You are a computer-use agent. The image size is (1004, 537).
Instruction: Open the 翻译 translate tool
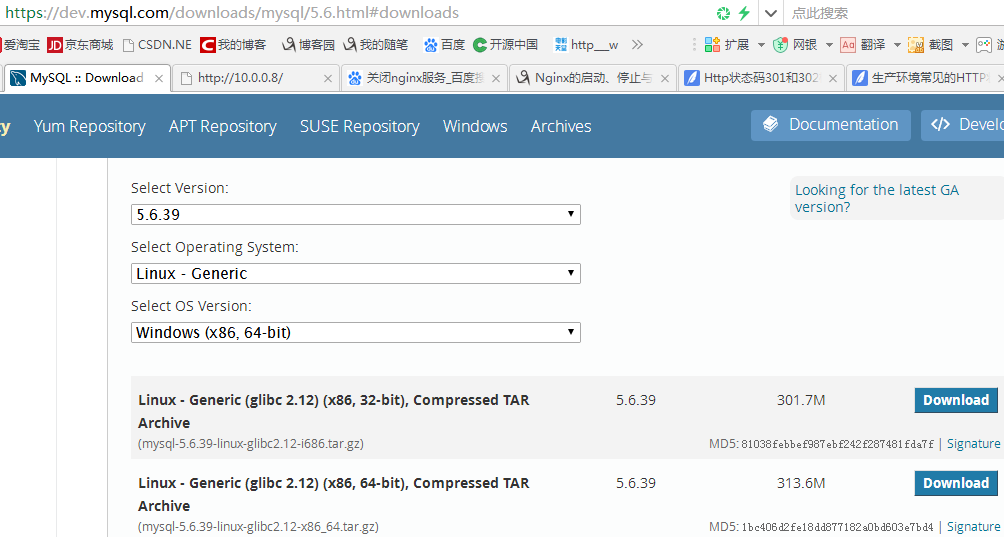862,45
